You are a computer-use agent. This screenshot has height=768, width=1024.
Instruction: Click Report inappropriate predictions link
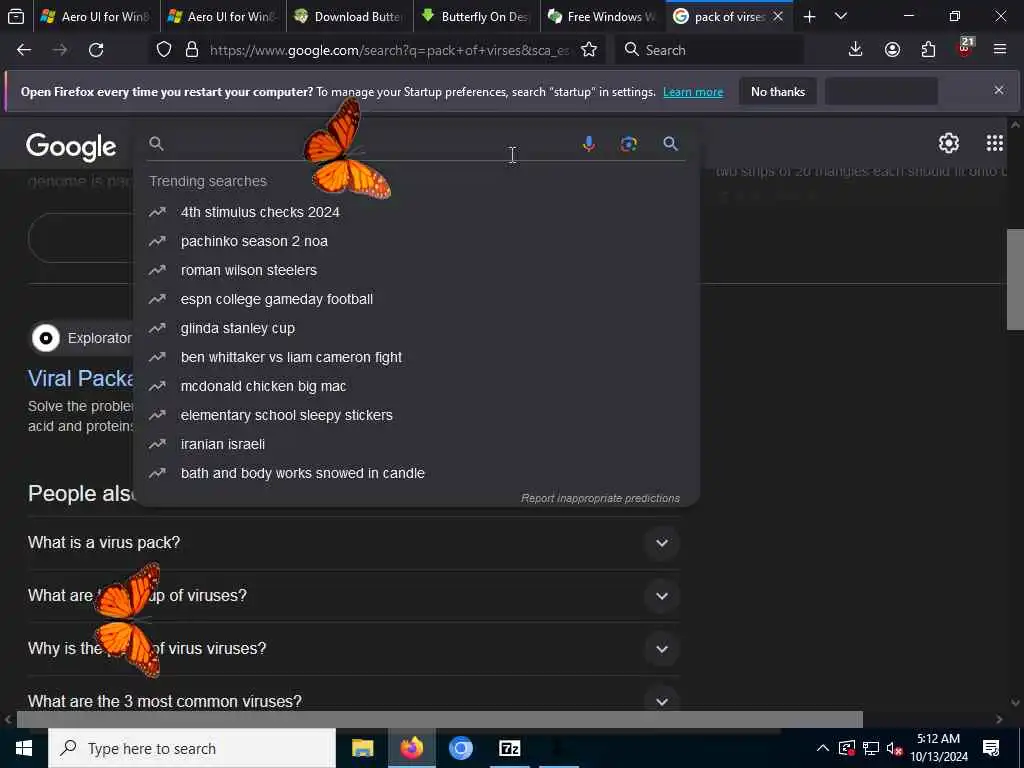tap(600, 498)
